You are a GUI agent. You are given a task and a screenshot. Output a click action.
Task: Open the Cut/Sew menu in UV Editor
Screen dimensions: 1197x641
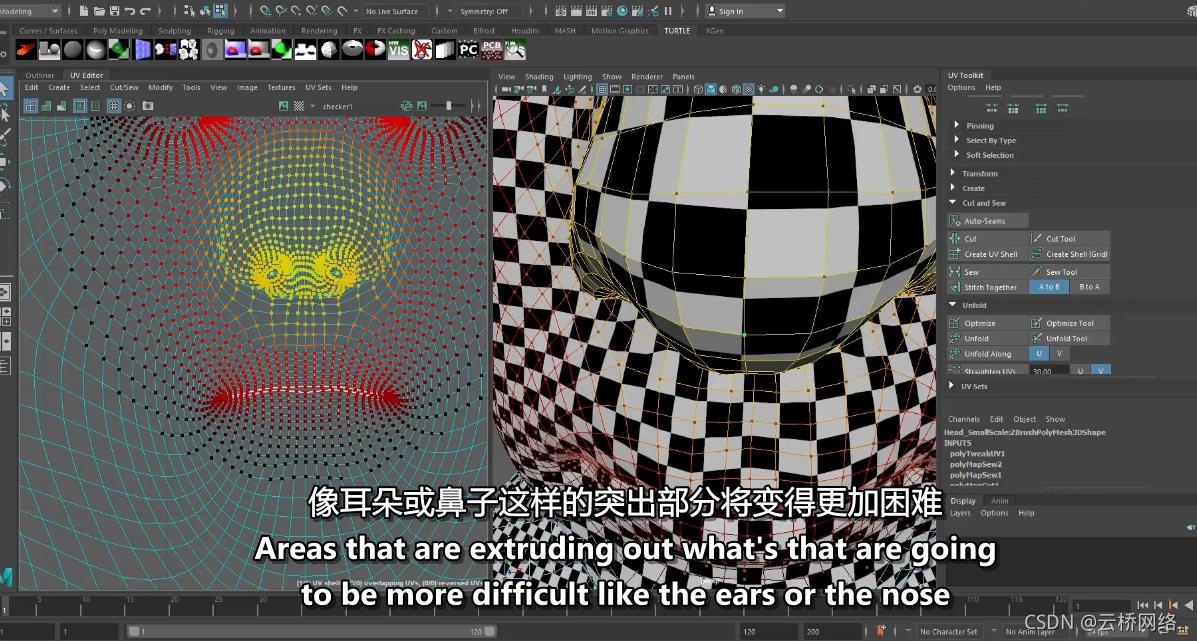tap(124, 87)
